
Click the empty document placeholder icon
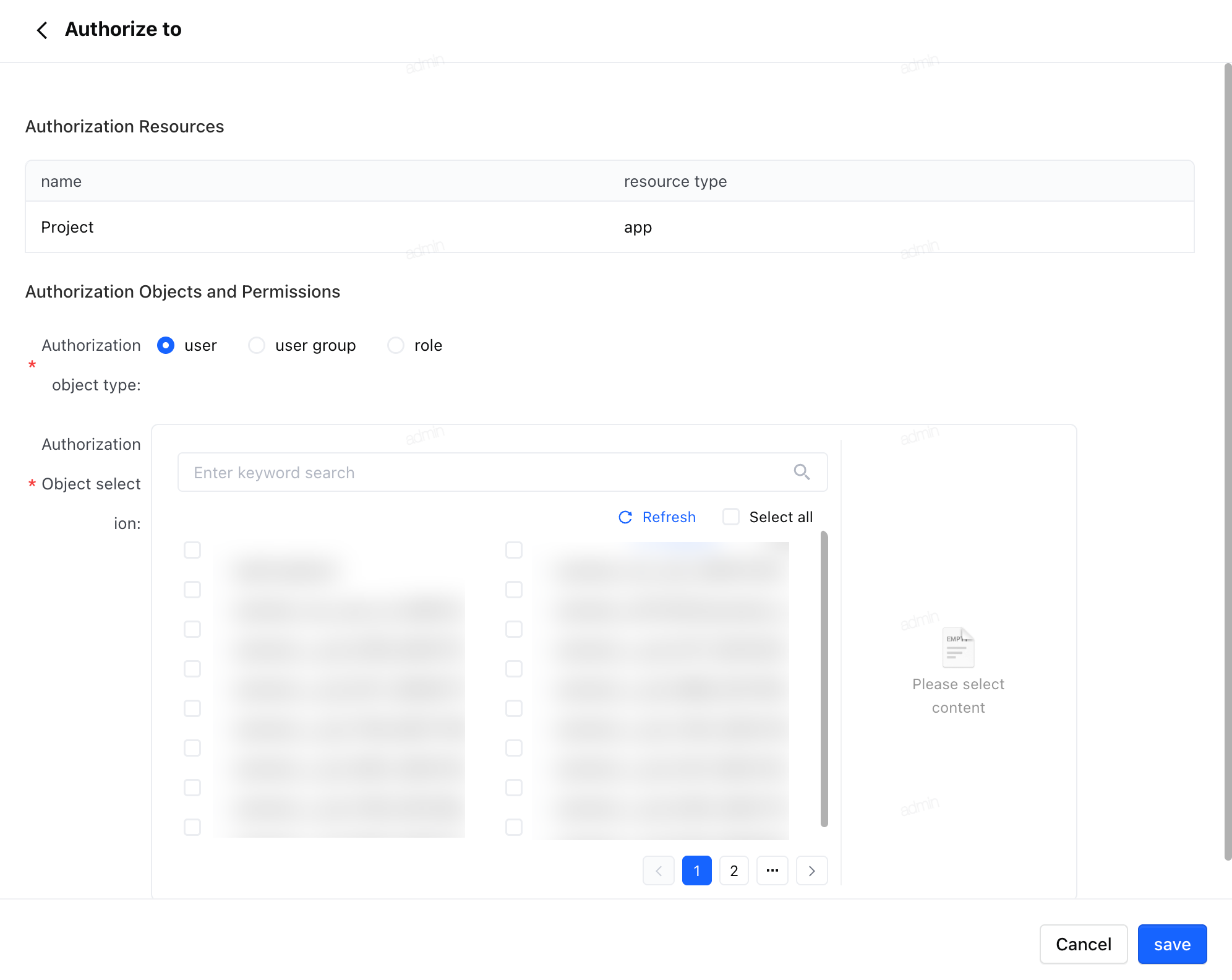(958, 647)
